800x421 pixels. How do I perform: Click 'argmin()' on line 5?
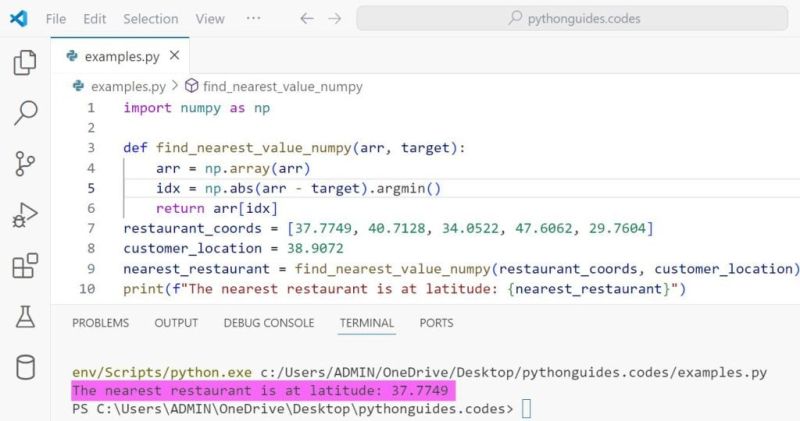pos(409,188)
